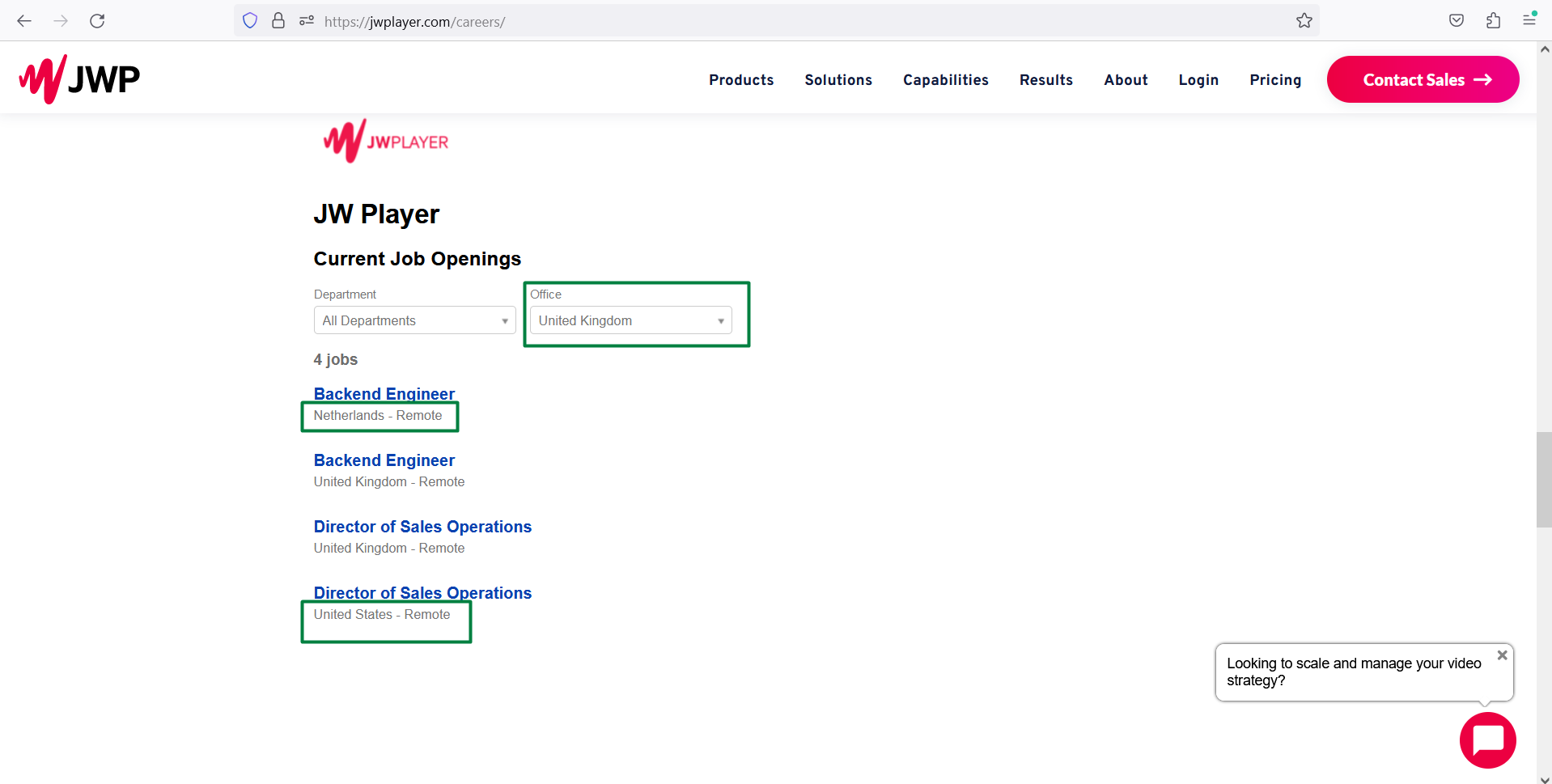Open Backend Engineer job in United Kingdom
Screen dimensions: 1552x784
coord(384,460)
